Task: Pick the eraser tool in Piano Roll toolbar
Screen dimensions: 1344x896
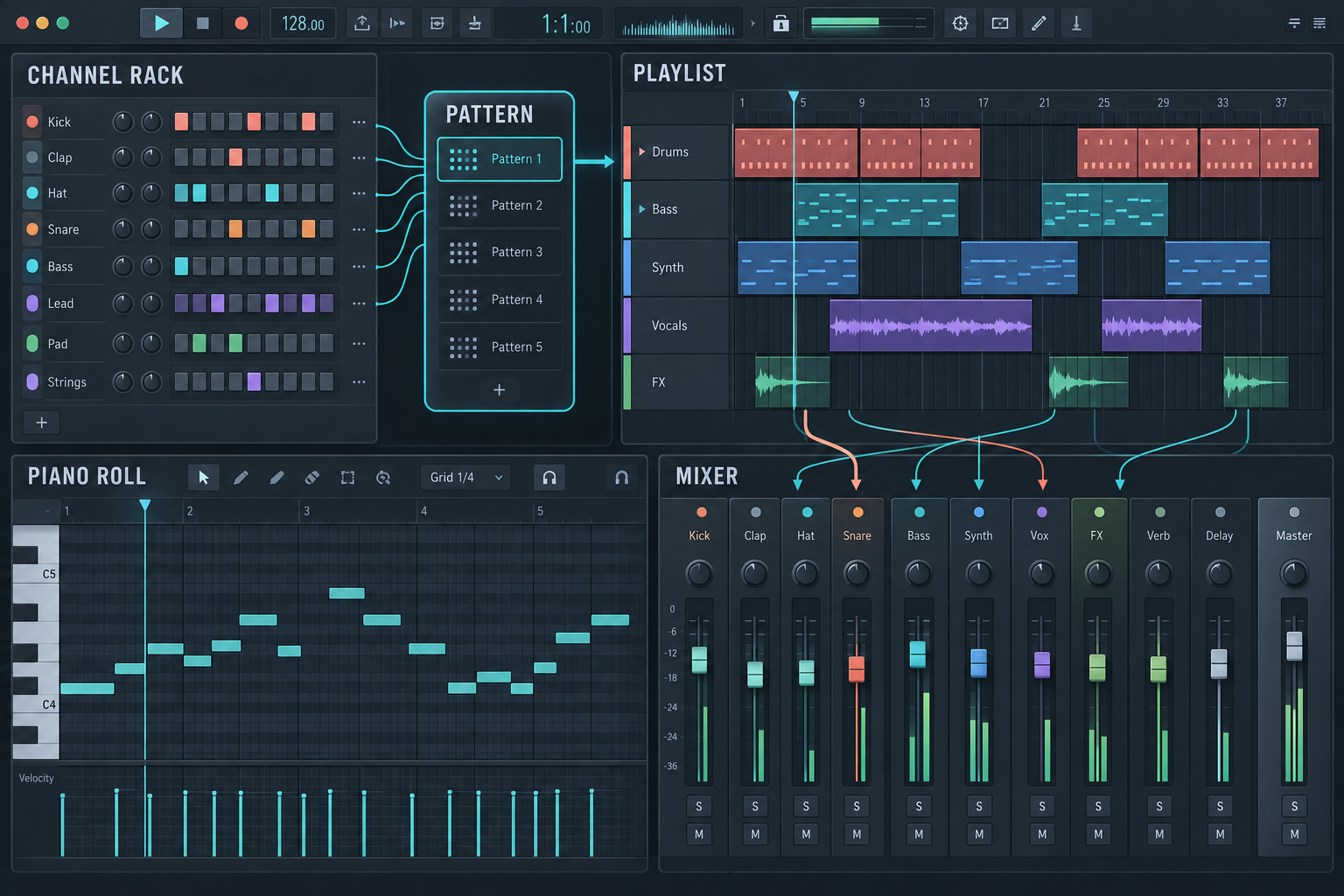Action: [311, 478]
